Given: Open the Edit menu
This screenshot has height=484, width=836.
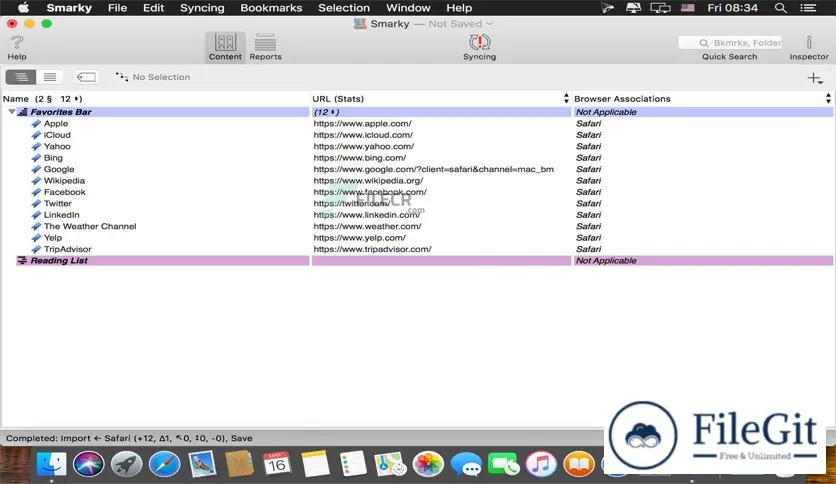Looking at the screenshot, I should coord(154,8).
